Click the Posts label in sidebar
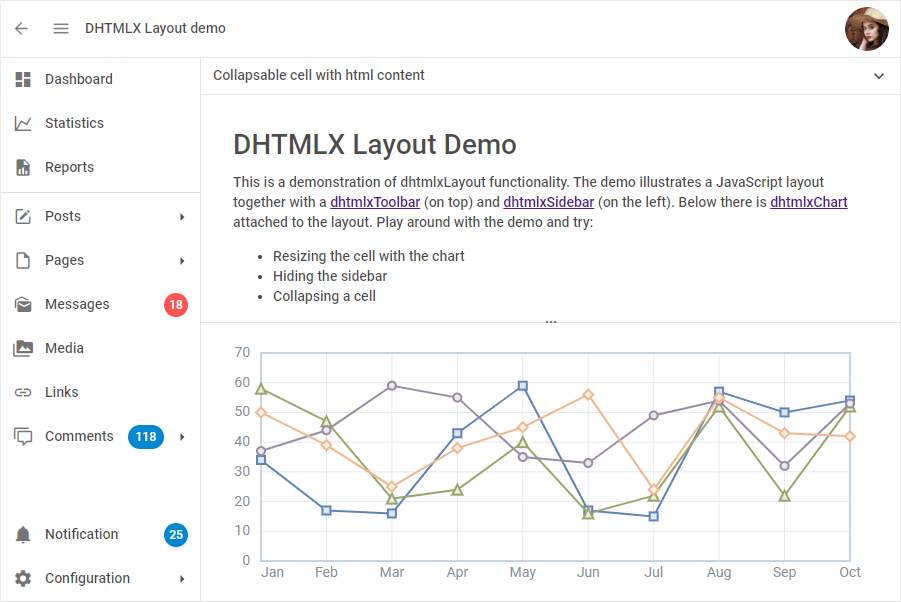The image size is (901, 602). click(63, 217)
